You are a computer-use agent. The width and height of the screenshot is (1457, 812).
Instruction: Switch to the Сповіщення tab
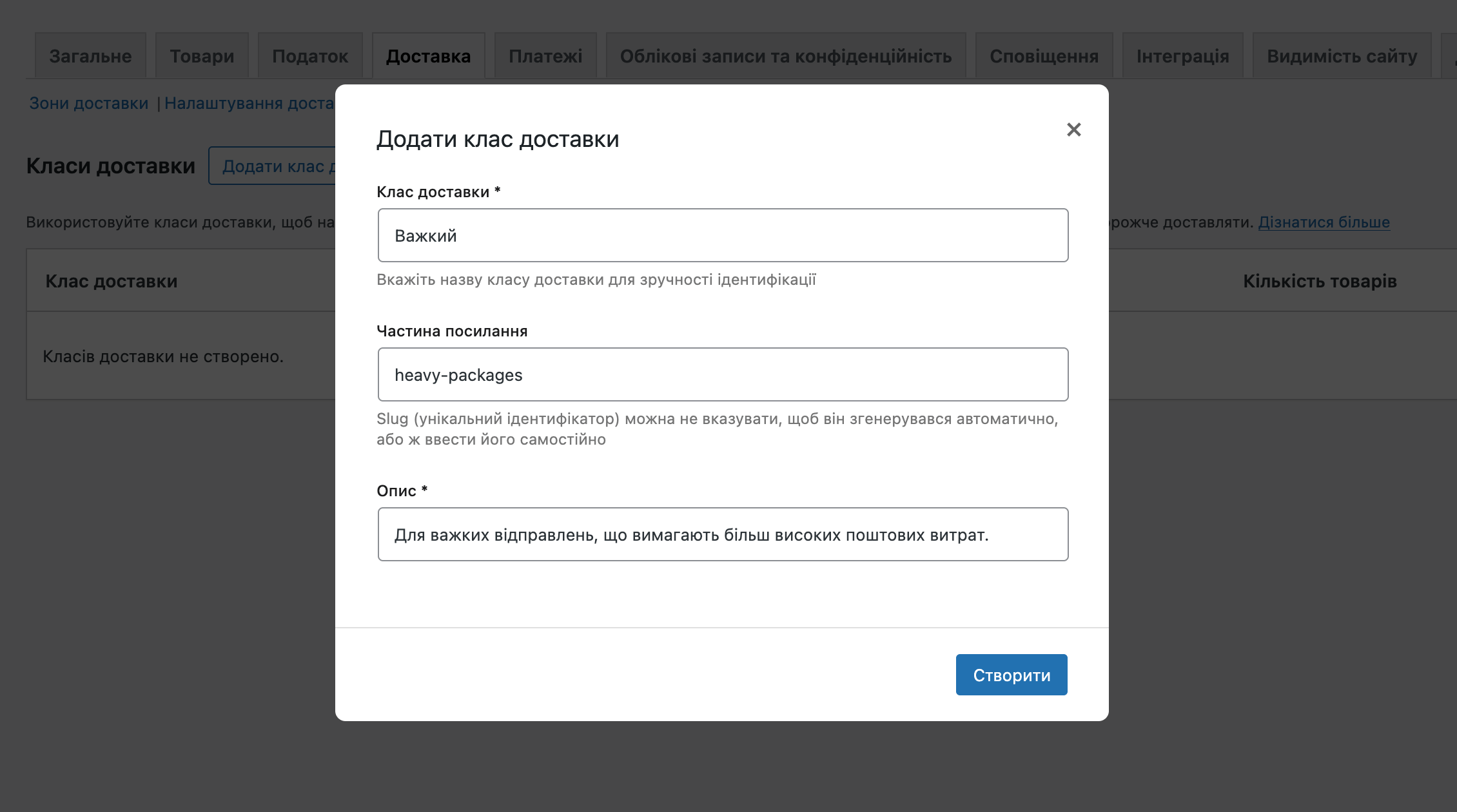point(1044,56)
